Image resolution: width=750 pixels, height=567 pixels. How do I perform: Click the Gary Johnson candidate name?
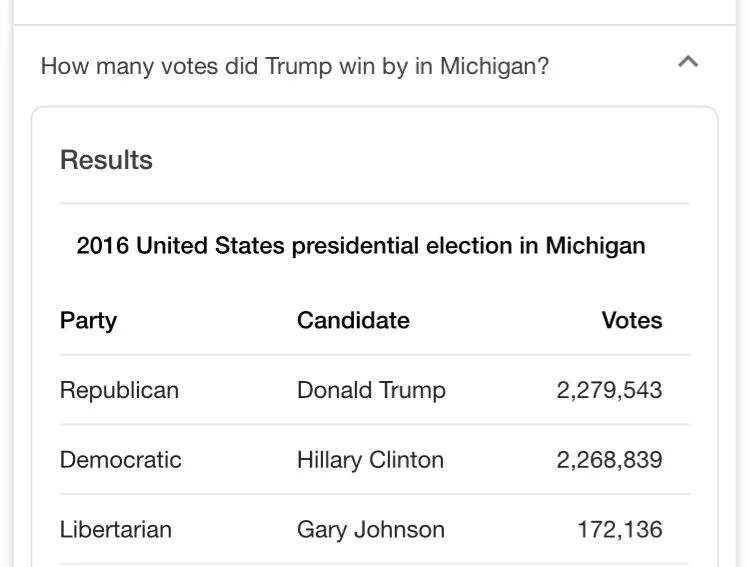pyautogui.click(x=370, y=529)
